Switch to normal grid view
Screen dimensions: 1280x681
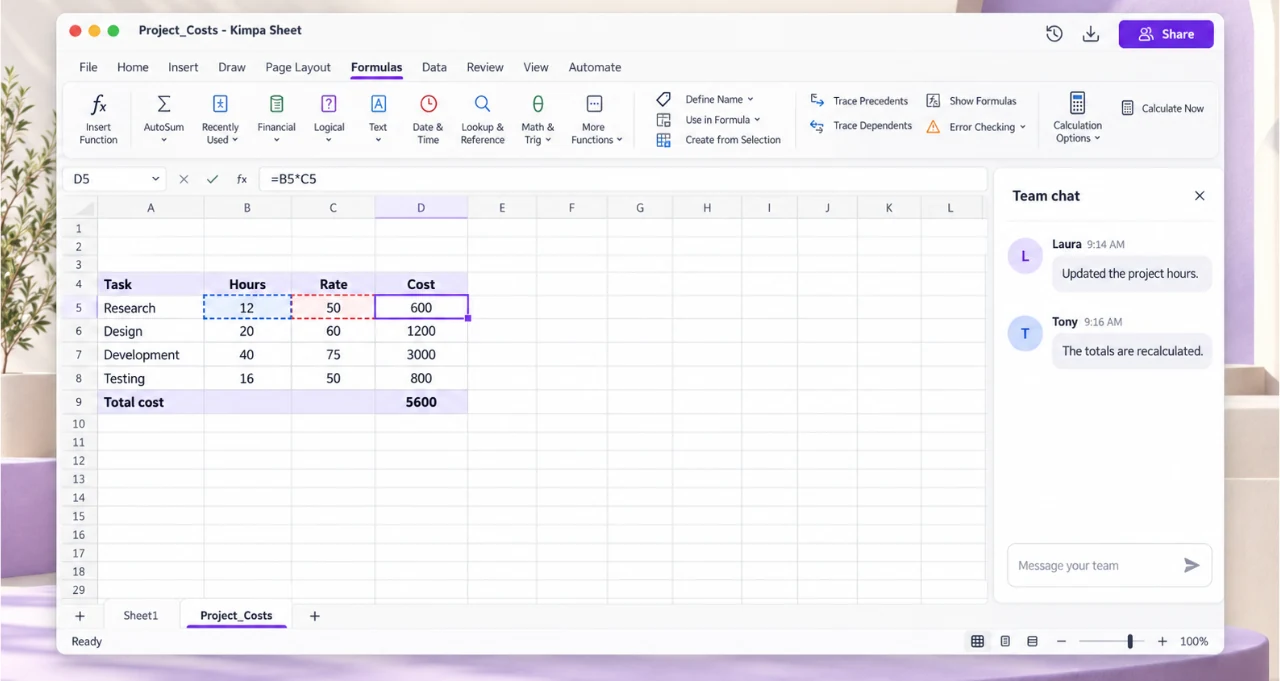click(x=977, y=641)
